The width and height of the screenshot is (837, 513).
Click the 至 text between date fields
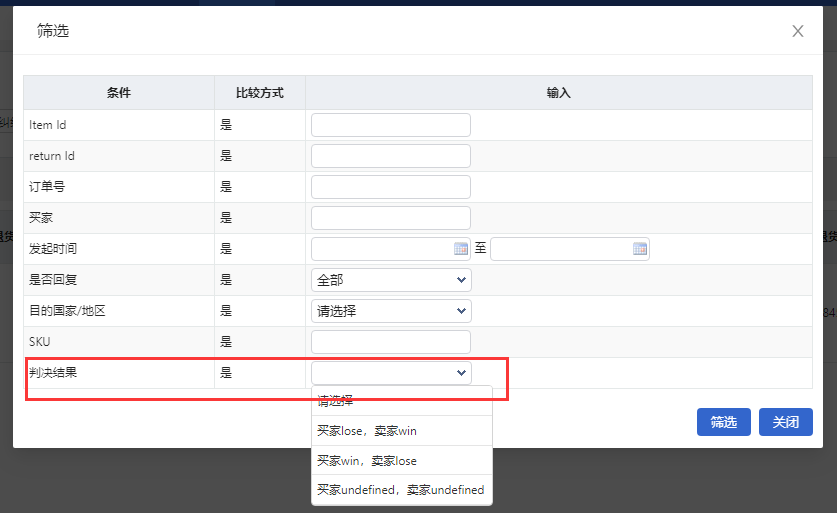tap(480, 248)
